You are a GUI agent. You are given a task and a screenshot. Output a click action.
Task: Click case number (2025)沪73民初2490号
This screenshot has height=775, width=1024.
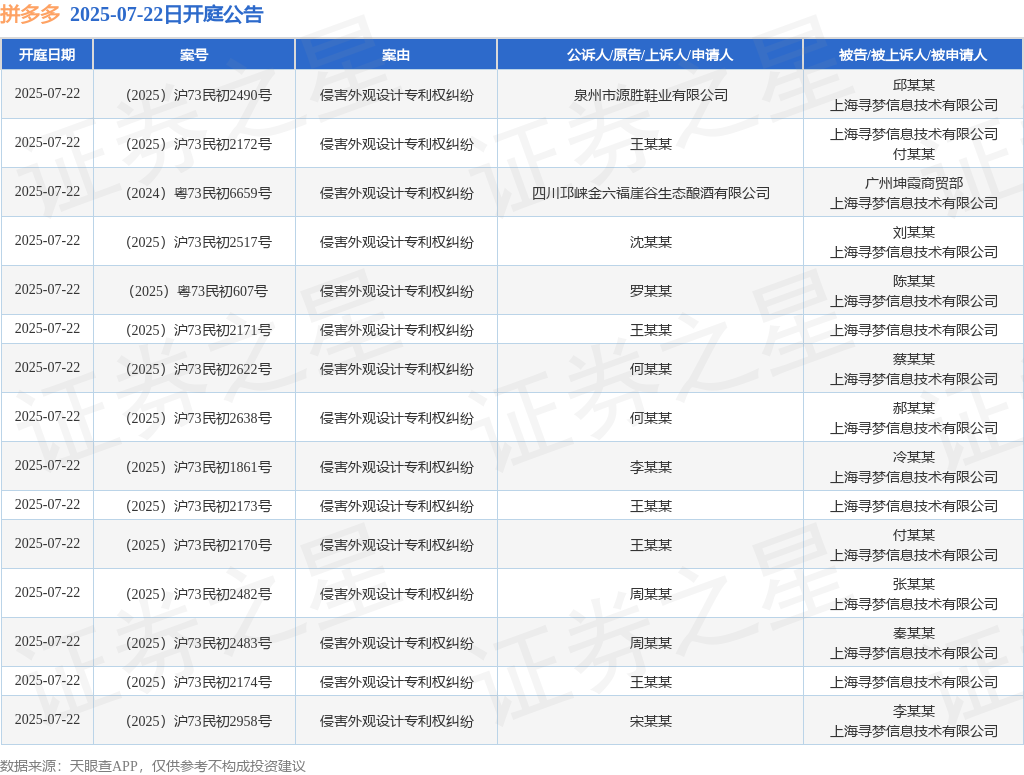click(x=199, y=95)
